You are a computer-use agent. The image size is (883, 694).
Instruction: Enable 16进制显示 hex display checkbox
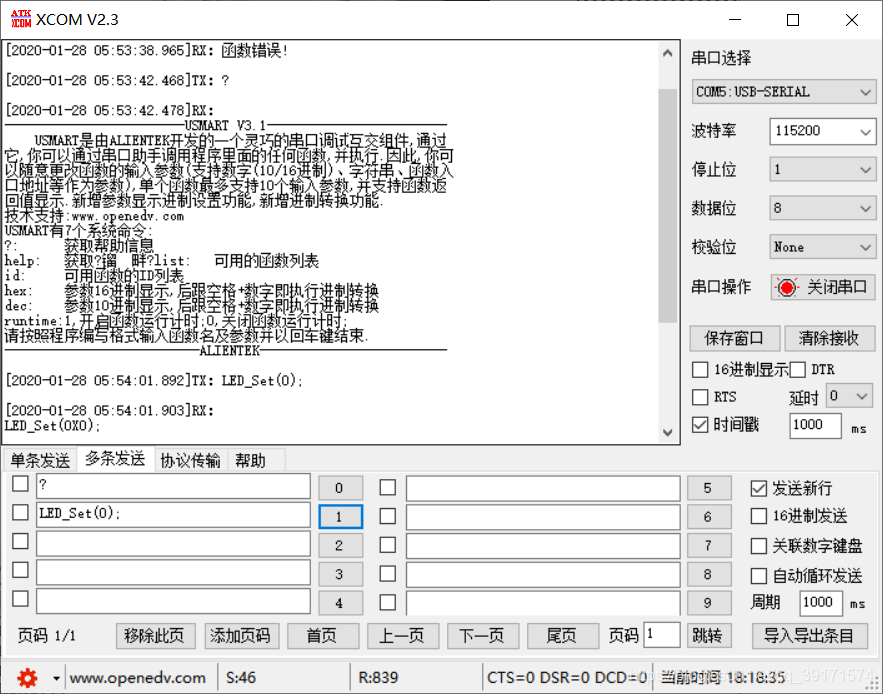pyautogui.click(x=700, y=370)
